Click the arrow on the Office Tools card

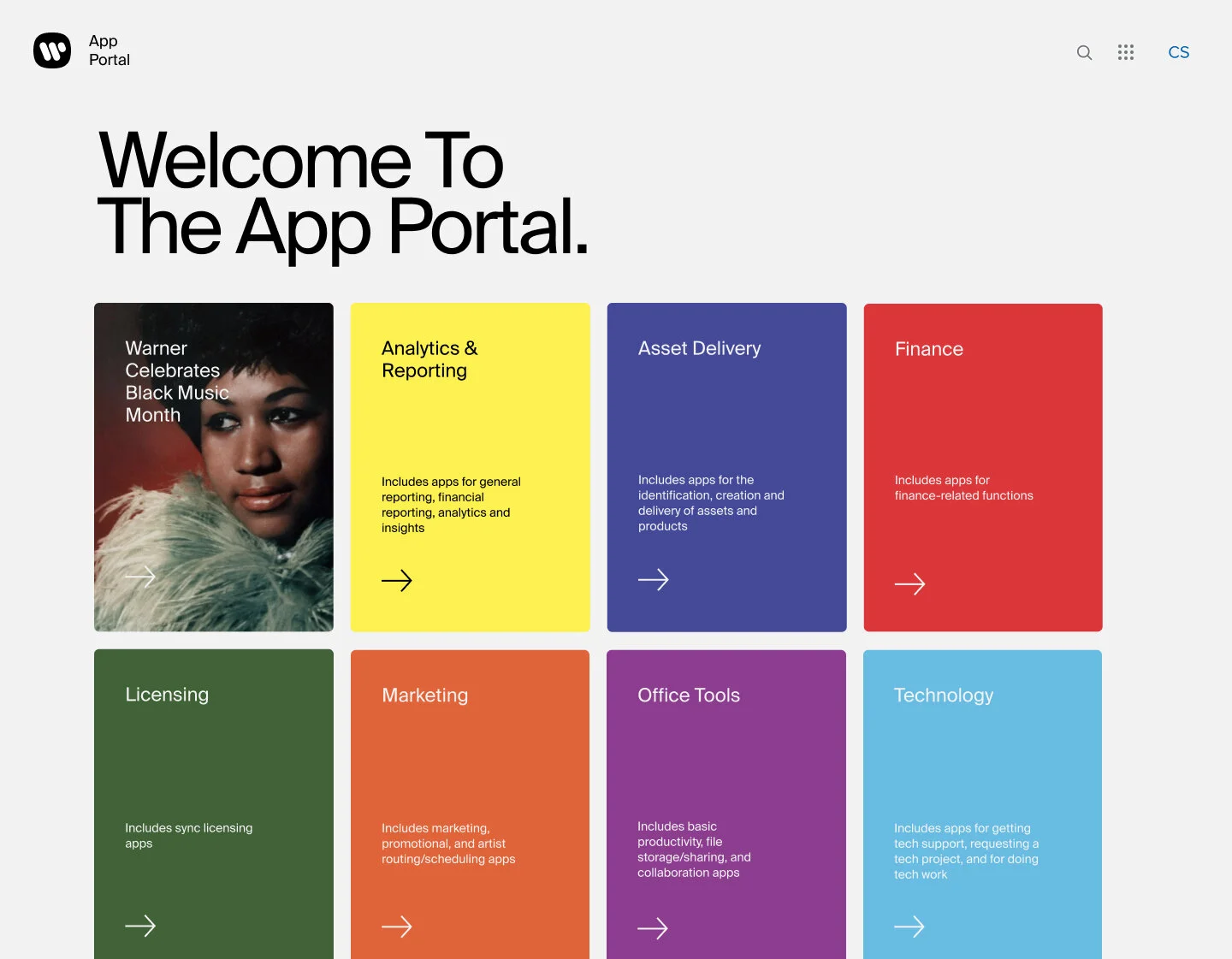tap(654, 928)
